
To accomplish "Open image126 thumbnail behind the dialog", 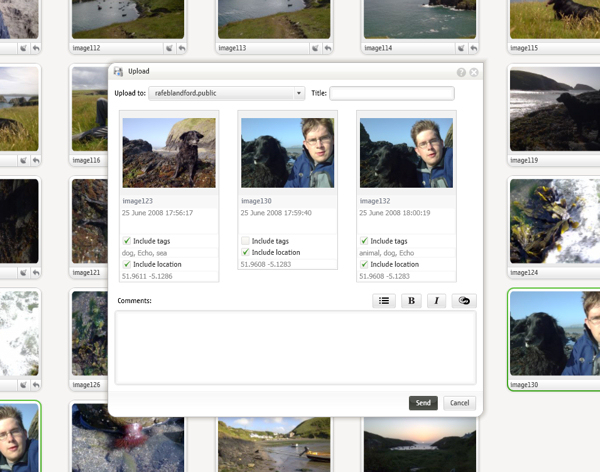I will [x=90, y=333].
